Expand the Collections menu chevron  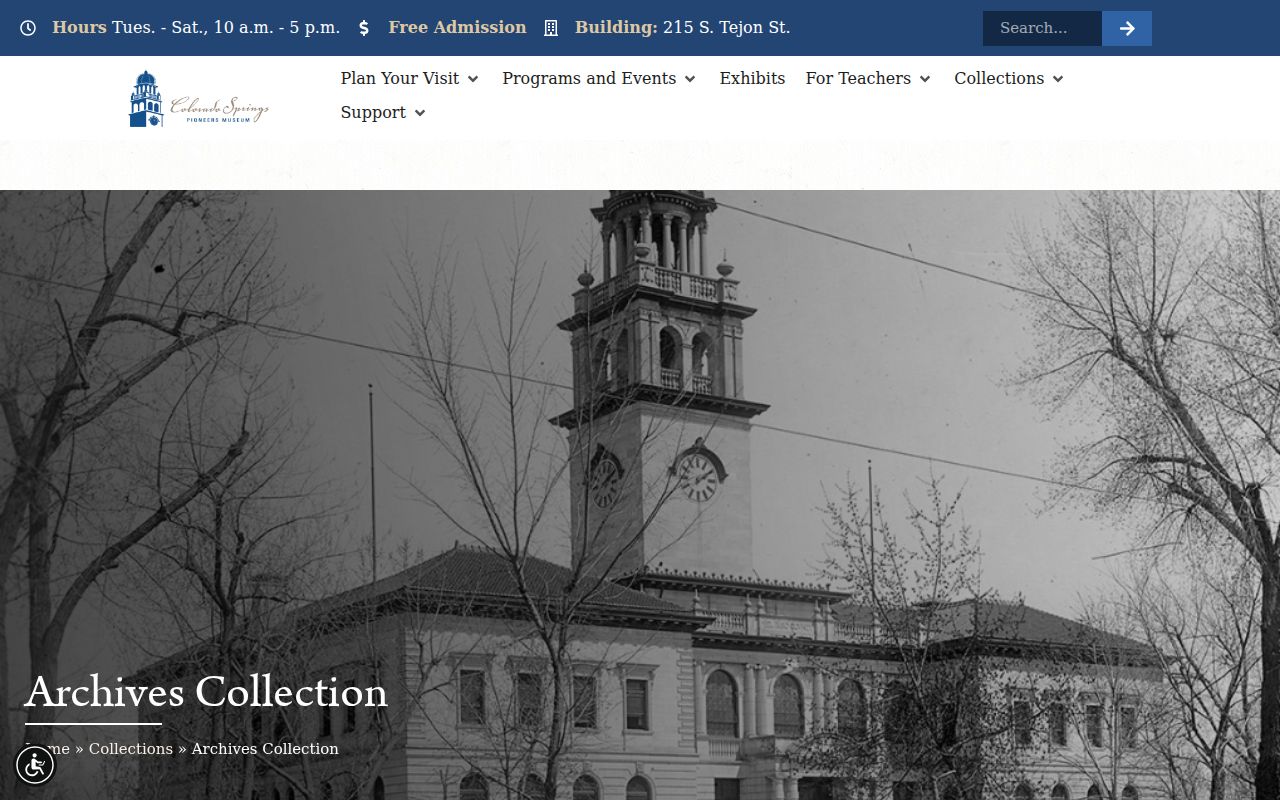point(1058,79)
